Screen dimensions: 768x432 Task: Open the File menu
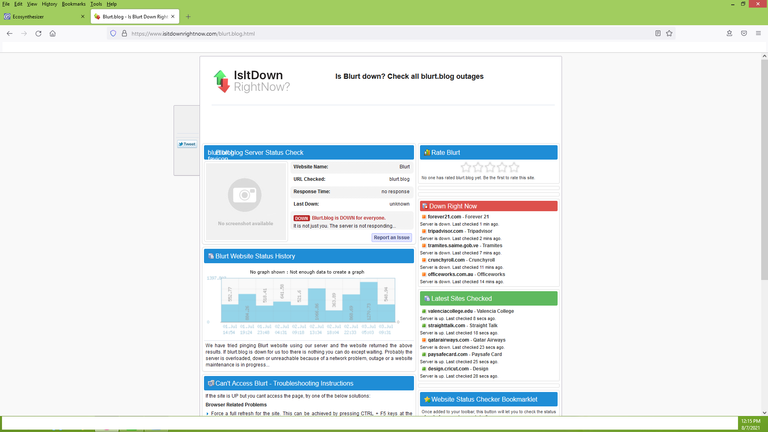point(6,4)
